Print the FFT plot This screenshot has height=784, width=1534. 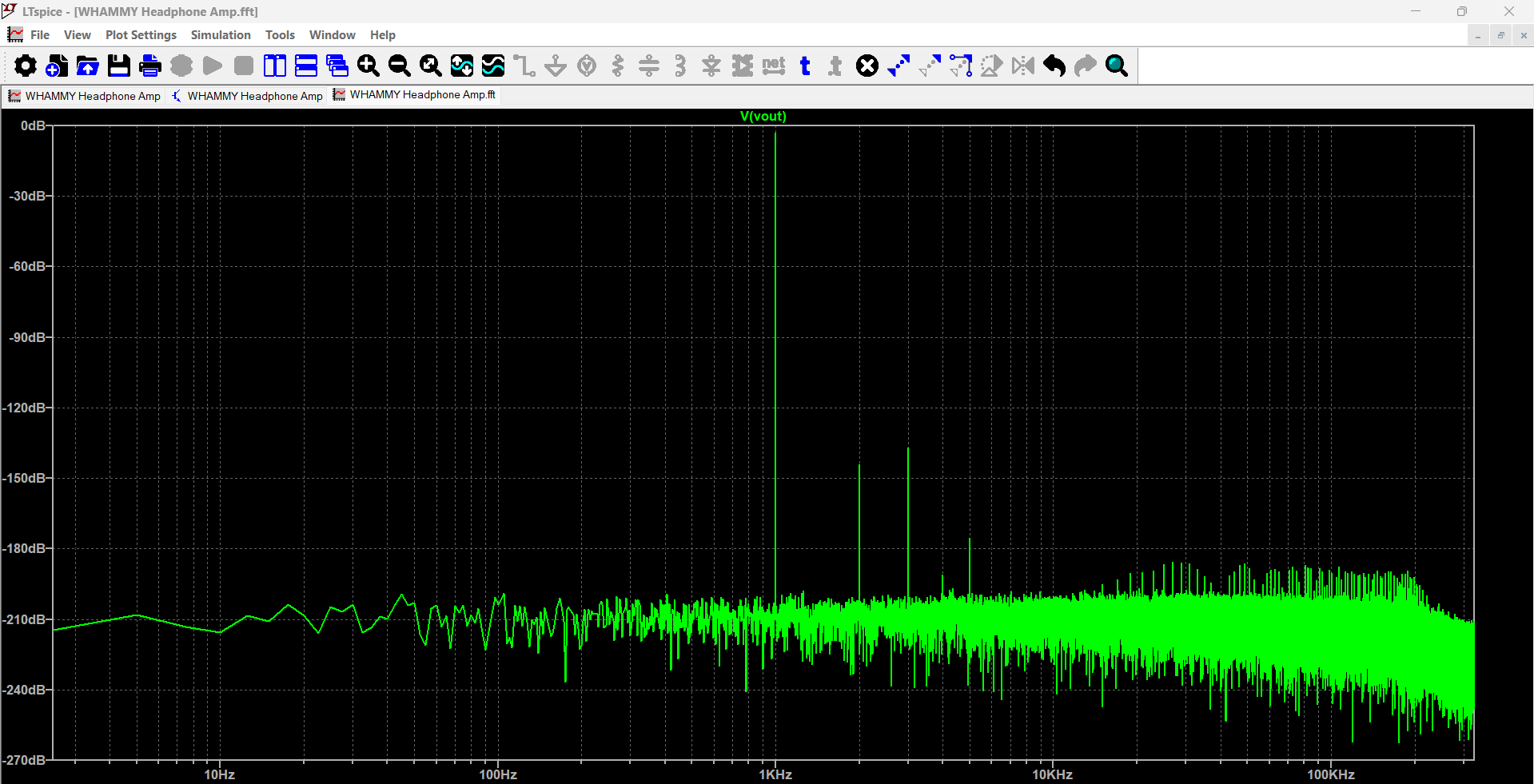pos(150,66)
